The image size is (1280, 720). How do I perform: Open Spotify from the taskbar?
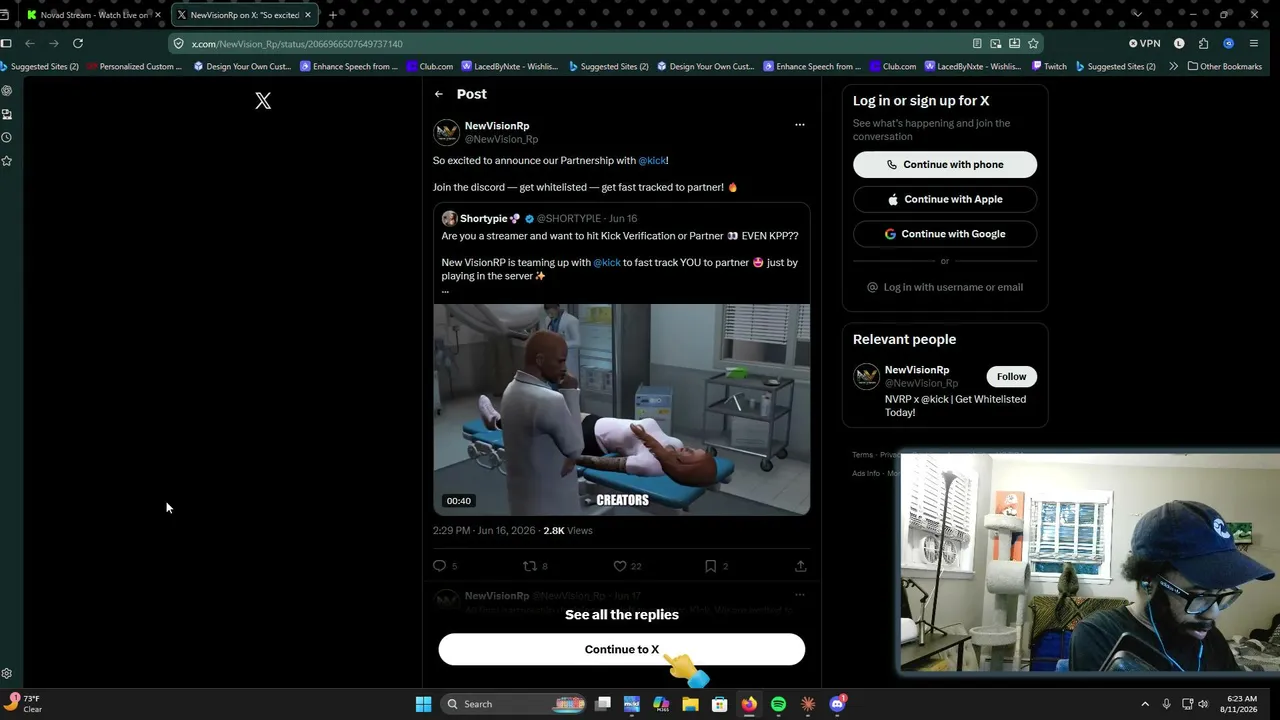[779, 704]
